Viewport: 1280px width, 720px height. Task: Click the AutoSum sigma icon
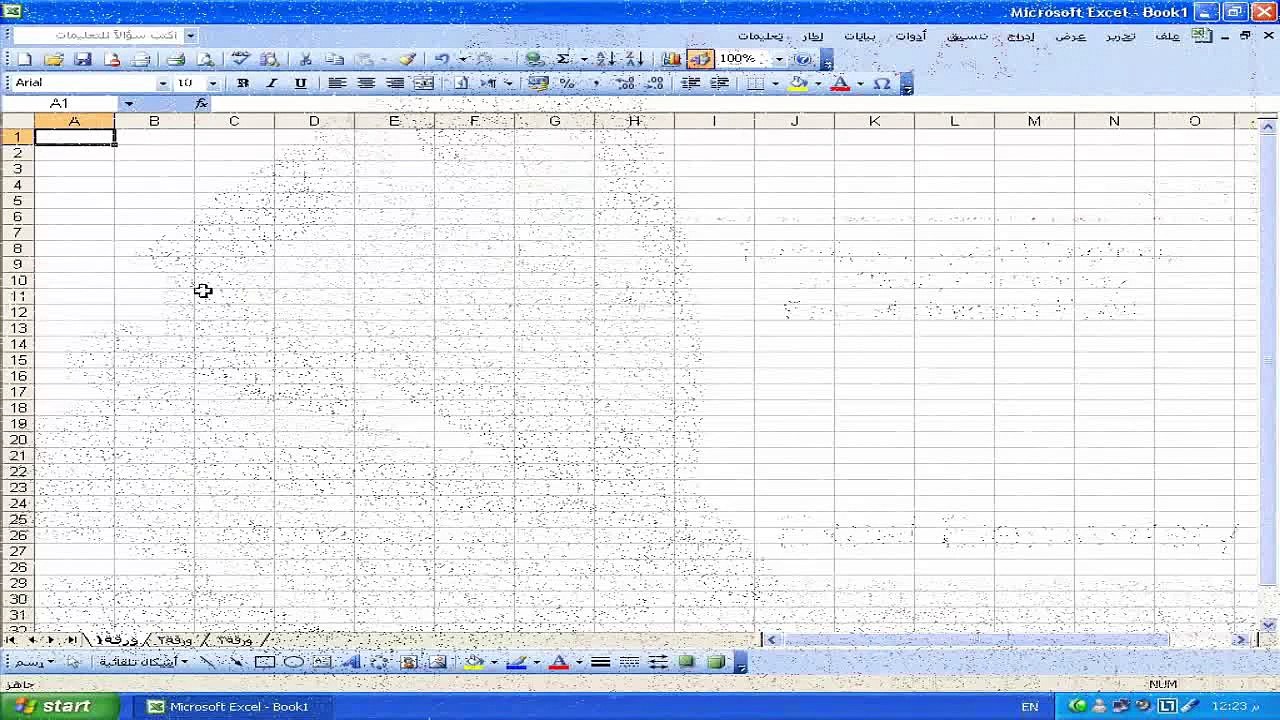(563, 60)
